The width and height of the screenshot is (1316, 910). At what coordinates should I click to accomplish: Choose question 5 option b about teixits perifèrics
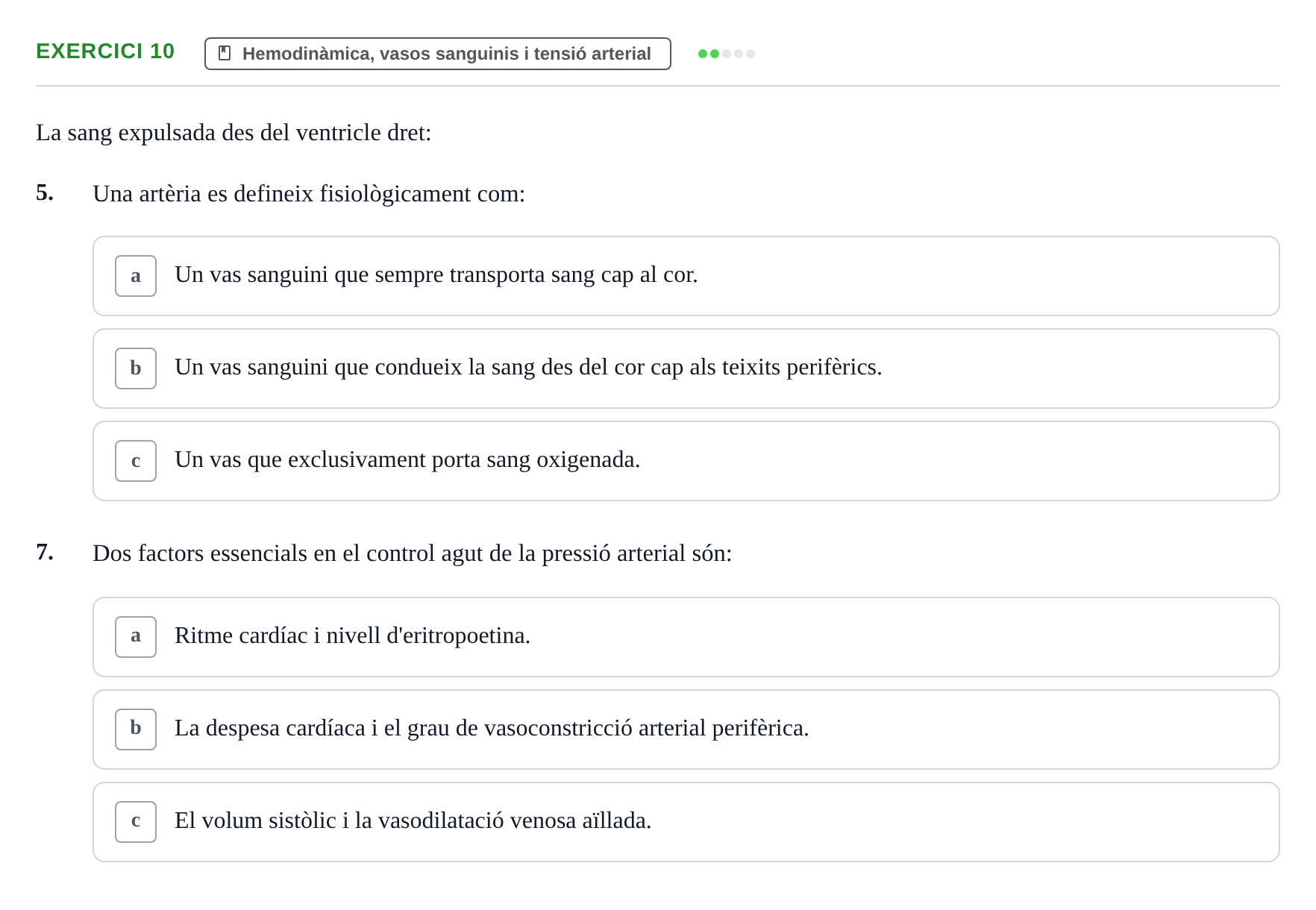click(x=686, y=368)
